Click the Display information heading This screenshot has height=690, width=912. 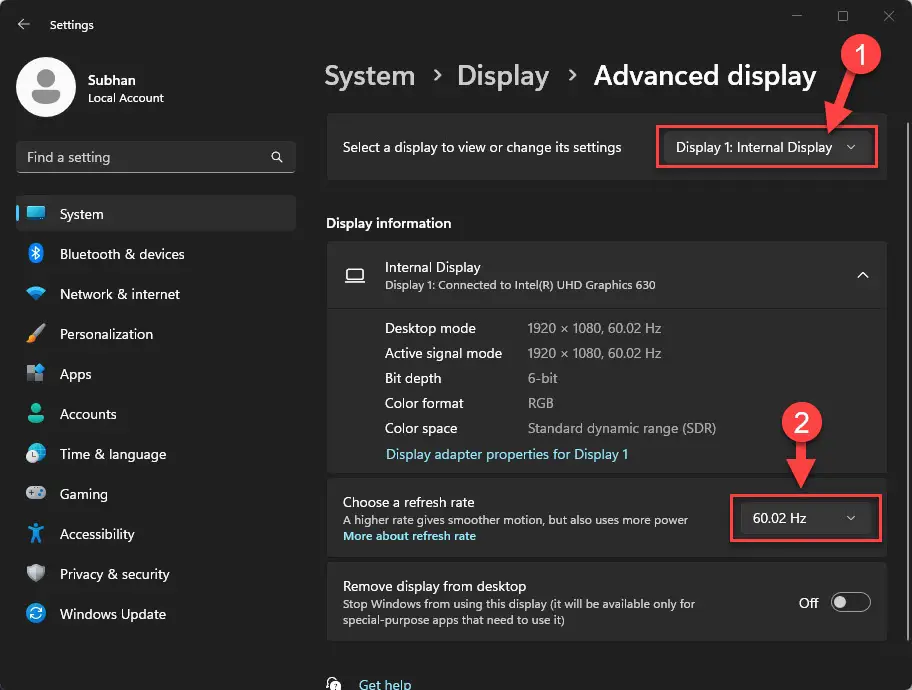tap(389, 223)
